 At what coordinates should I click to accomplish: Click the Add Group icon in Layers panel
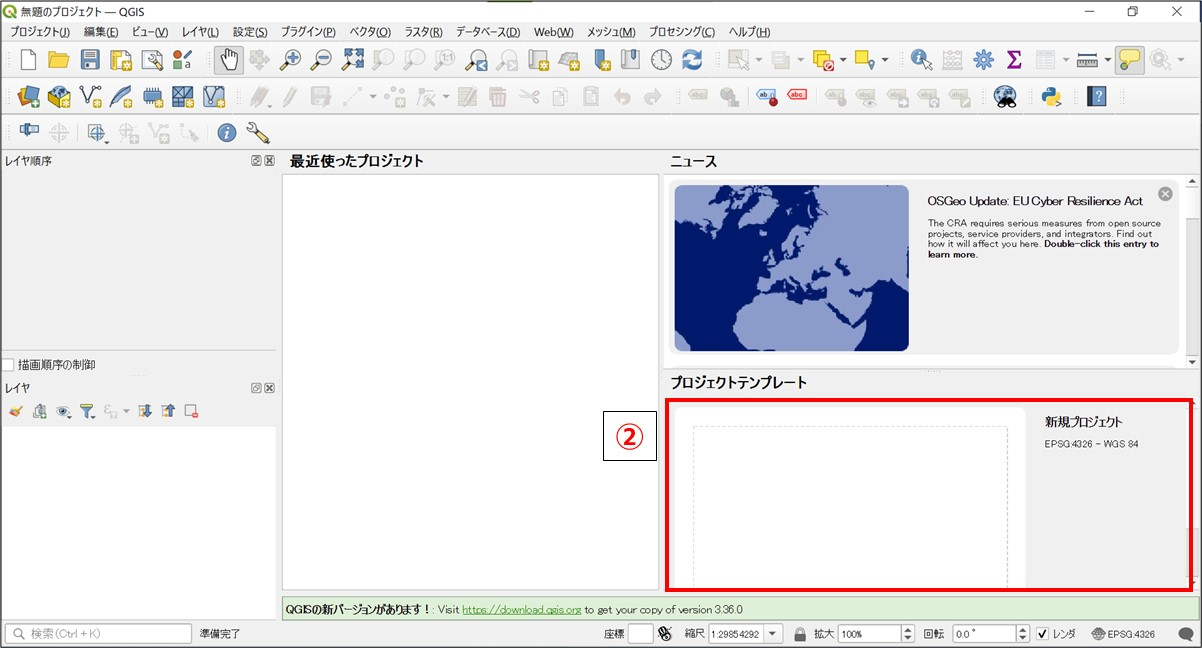click(39, 411)
